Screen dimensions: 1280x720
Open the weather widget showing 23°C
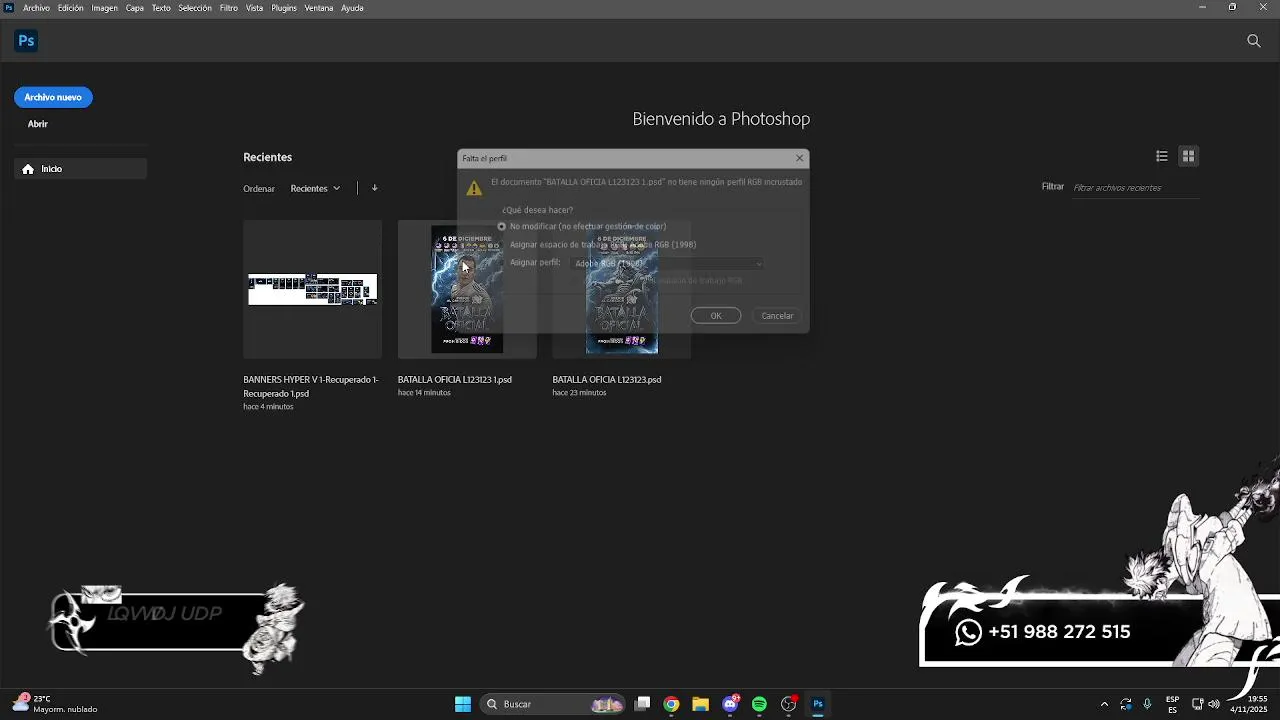pos(55,704)
